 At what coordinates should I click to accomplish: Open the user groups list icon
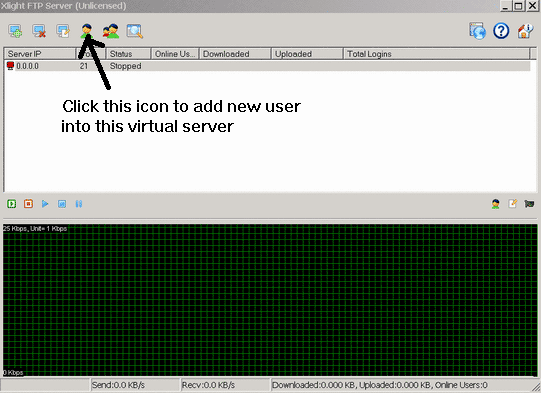(x=111, y=31)
